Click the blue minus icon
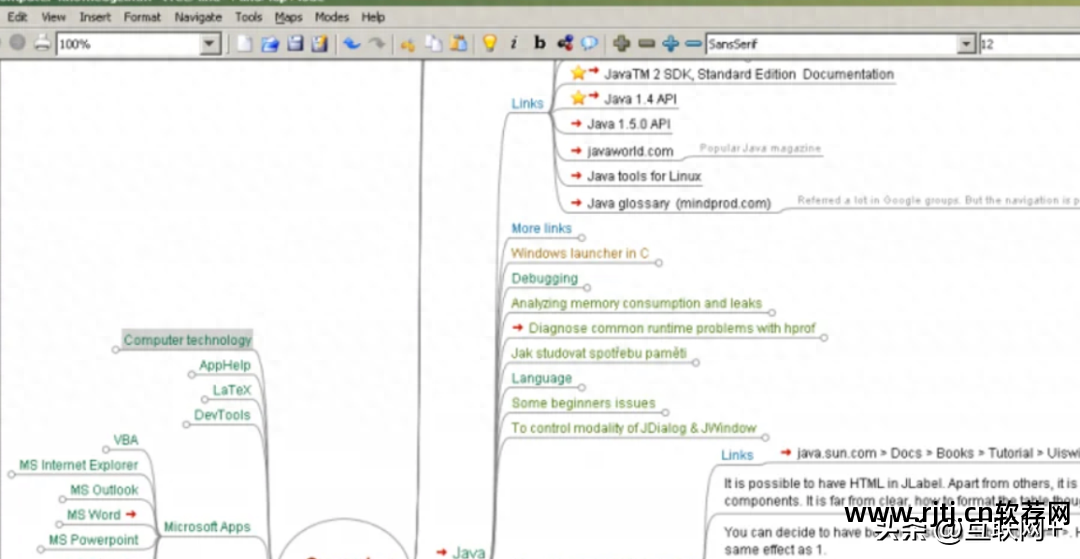The width and height of the screenshot is (1080, 559). (694, 44)
